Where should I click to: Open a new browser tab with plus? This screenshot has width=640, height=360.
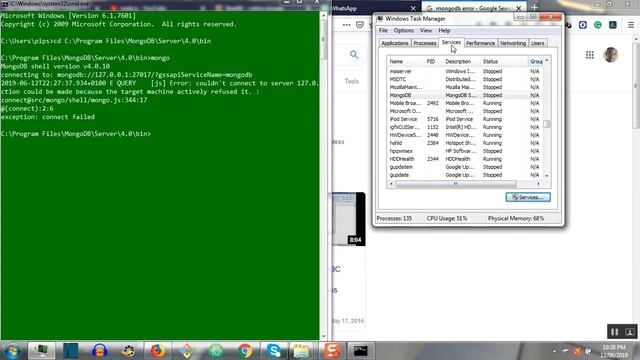(534, 7)
